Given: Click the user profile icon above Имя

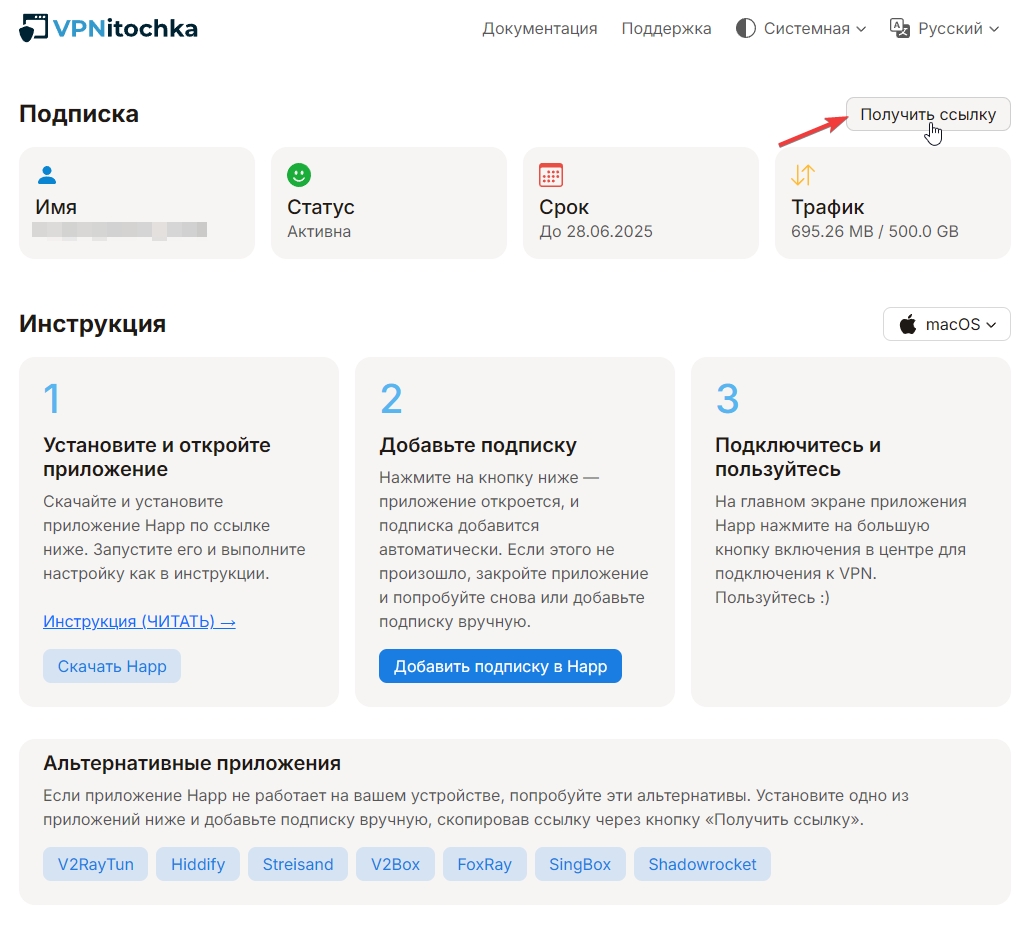Looking at the screenshot, I should pyautogui.click(x=46, y=175).
